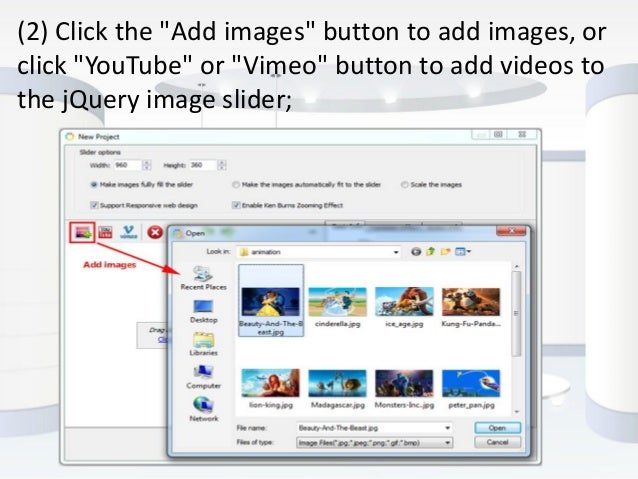Open the view menu icon in Open dialog
Screen dimensions: 638x479
click(463, 252)
